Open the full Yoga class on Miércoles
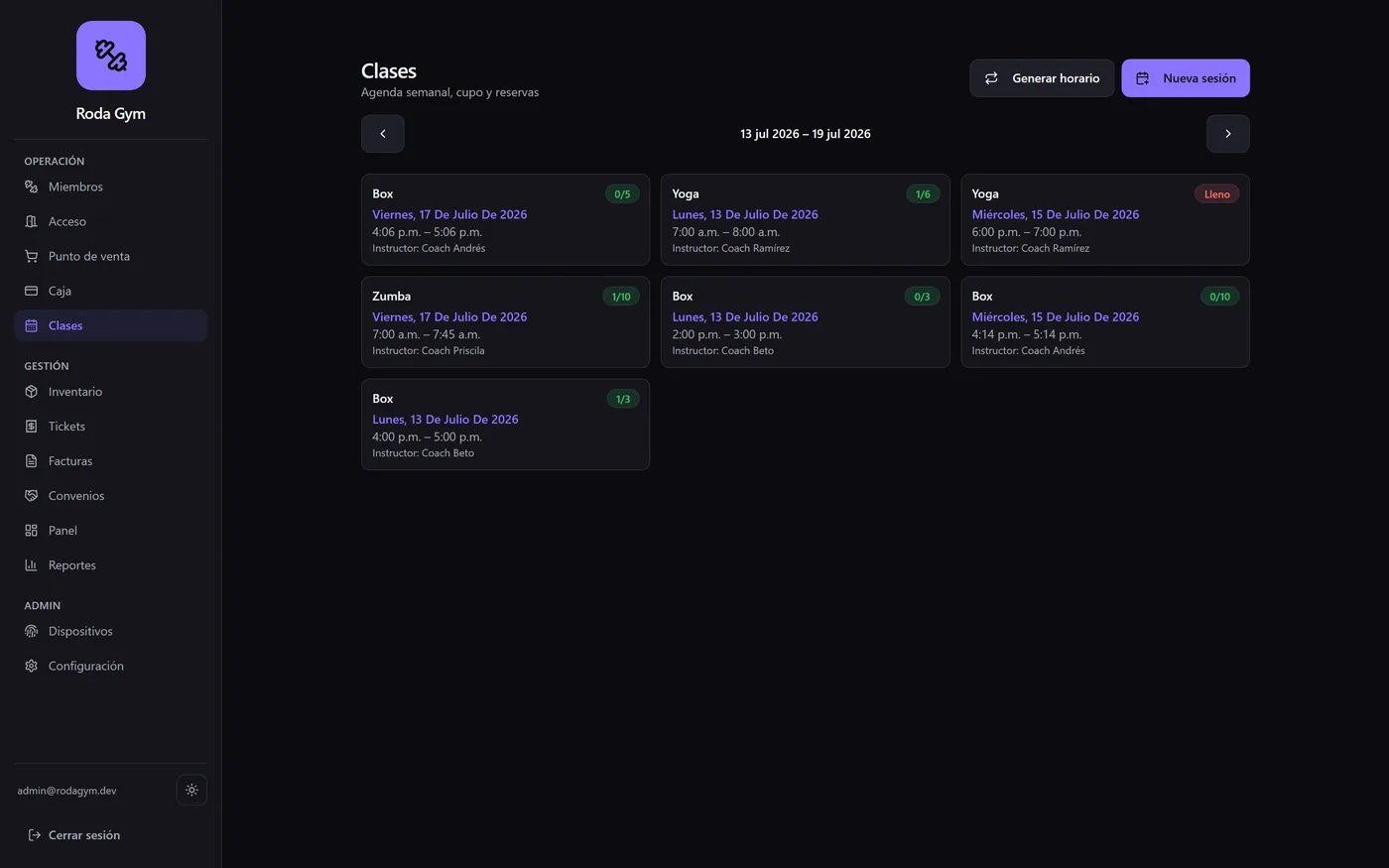 point(1105,219)
